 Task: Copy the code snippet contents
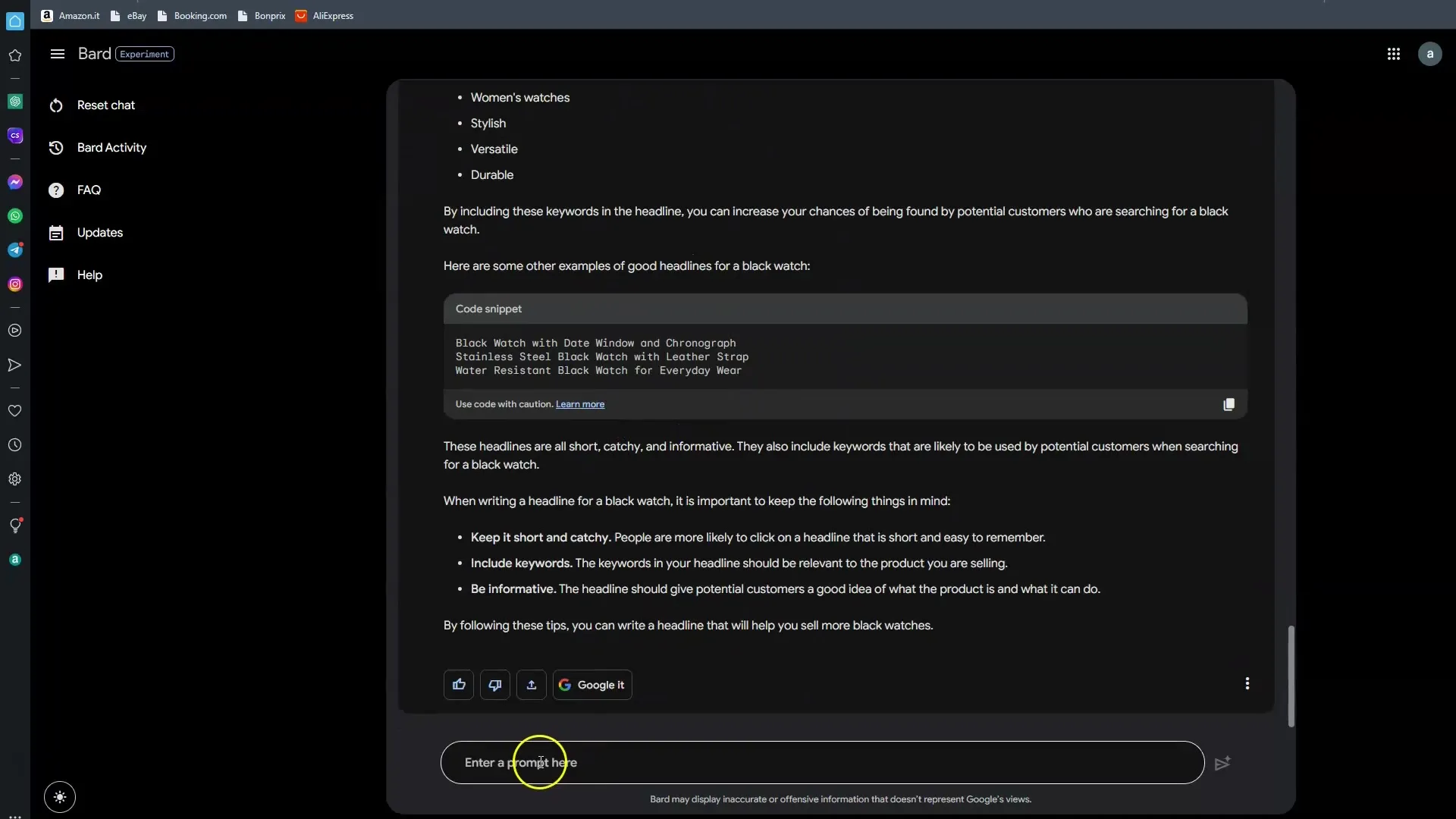click(x=1228, y=404)
